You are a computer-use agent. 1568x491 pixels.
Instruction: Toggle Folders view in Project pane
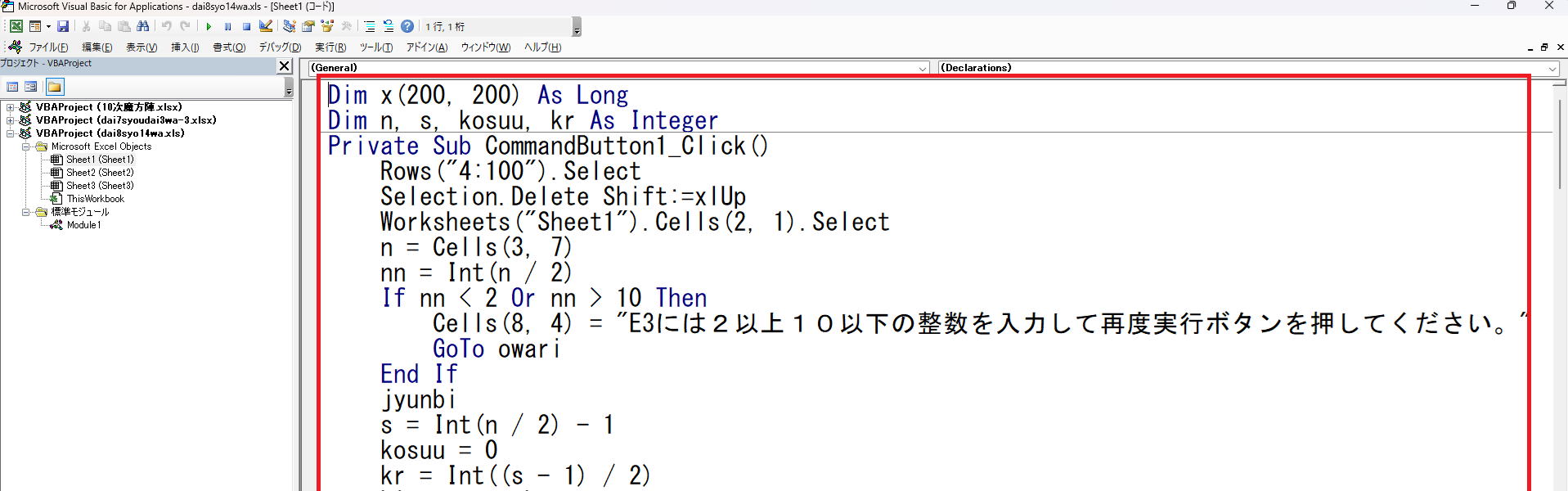[x=55, y=87]
